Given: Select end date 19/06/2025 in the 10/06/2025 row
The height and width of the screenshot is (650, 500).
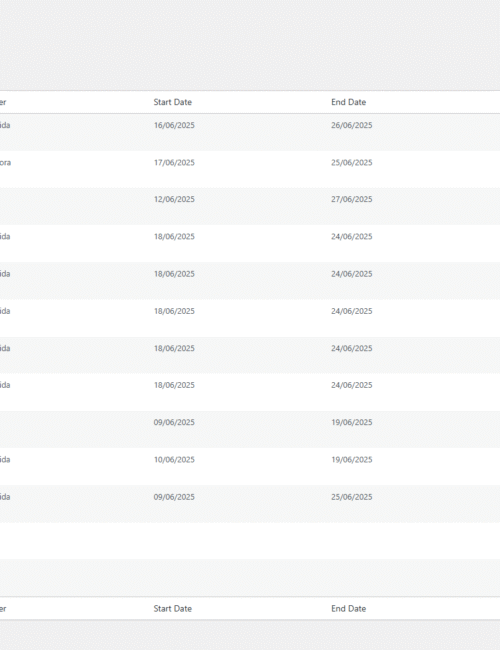Looking at the screenshot, I should click(352, 460).
